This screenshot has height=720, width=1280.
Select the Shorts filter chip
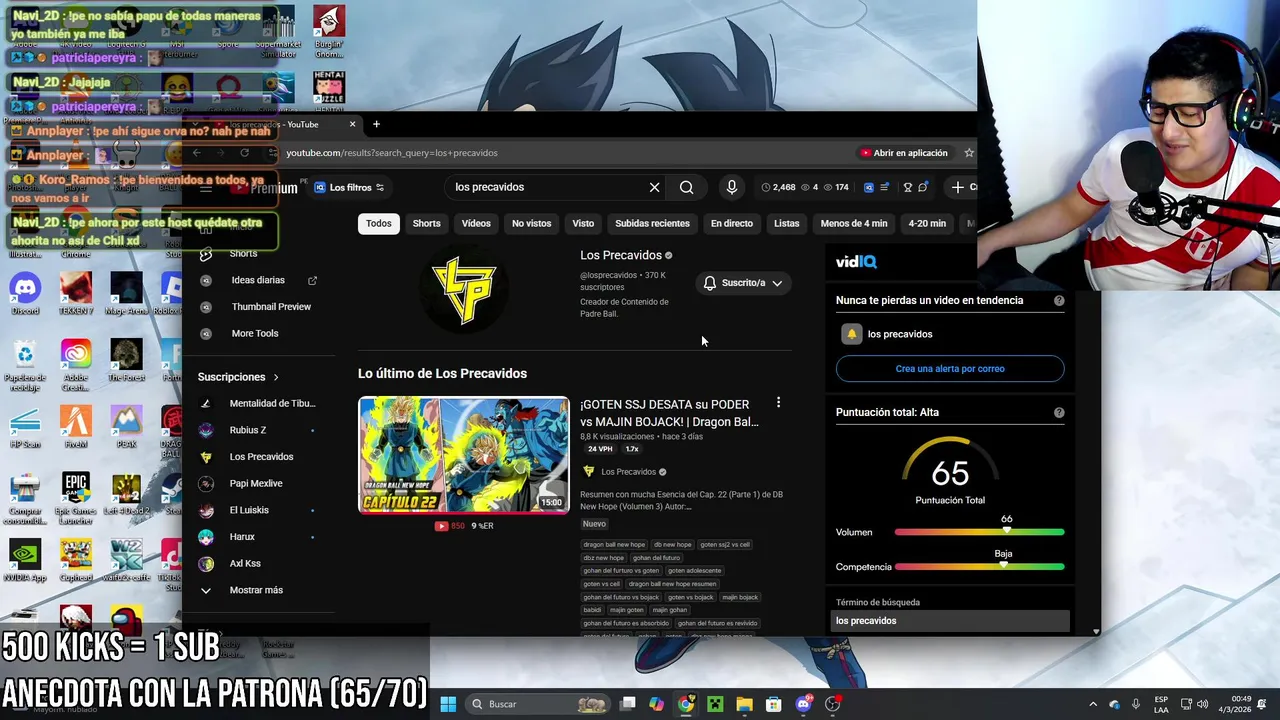click(x=426, y=223)
